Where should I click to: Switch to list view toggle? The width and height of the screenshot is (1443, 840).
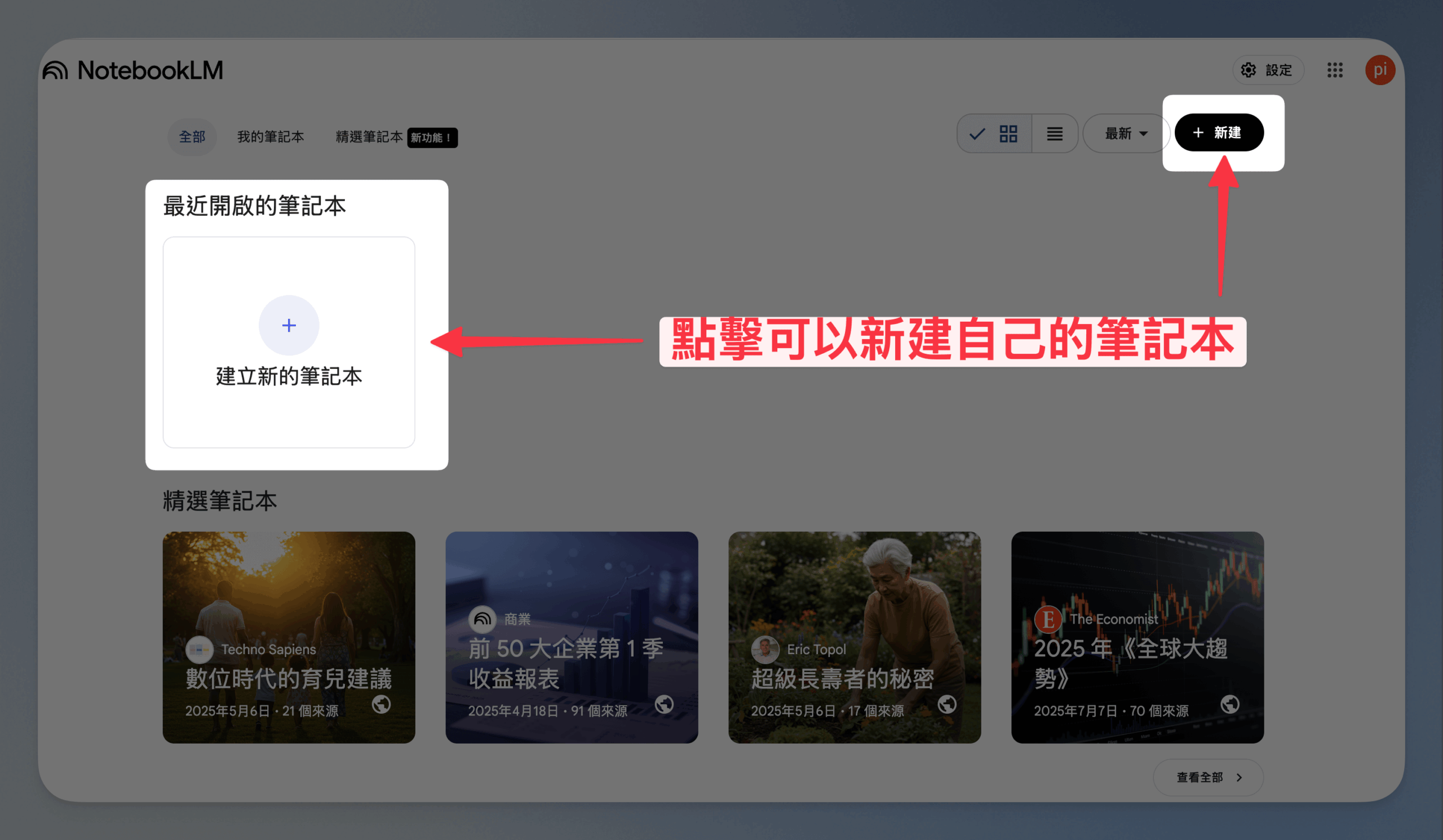(1055, 134)
